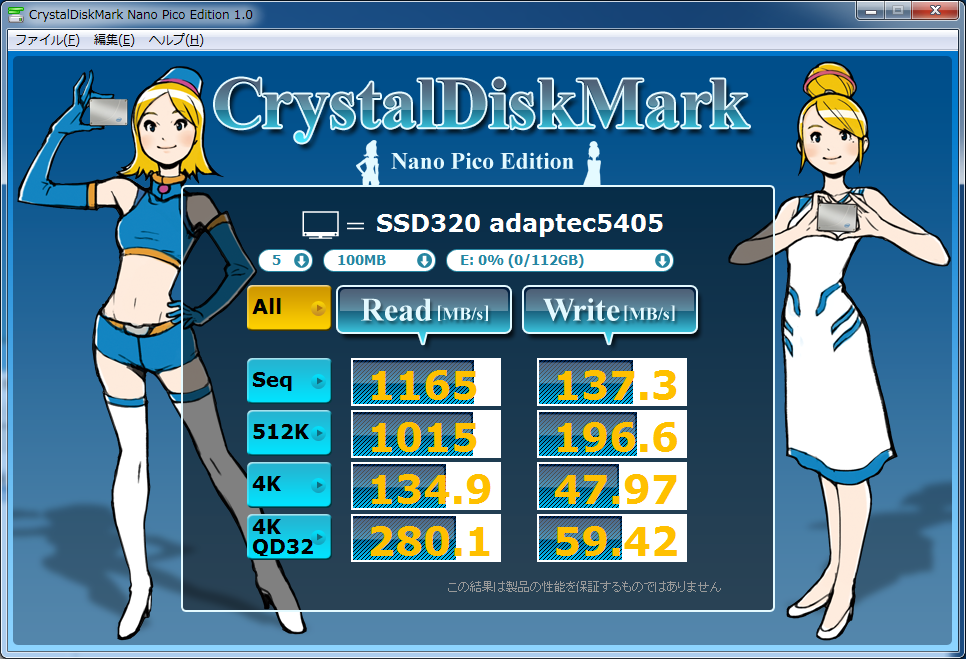Click the Nano Pico Edition subtitle

point(482,161)
